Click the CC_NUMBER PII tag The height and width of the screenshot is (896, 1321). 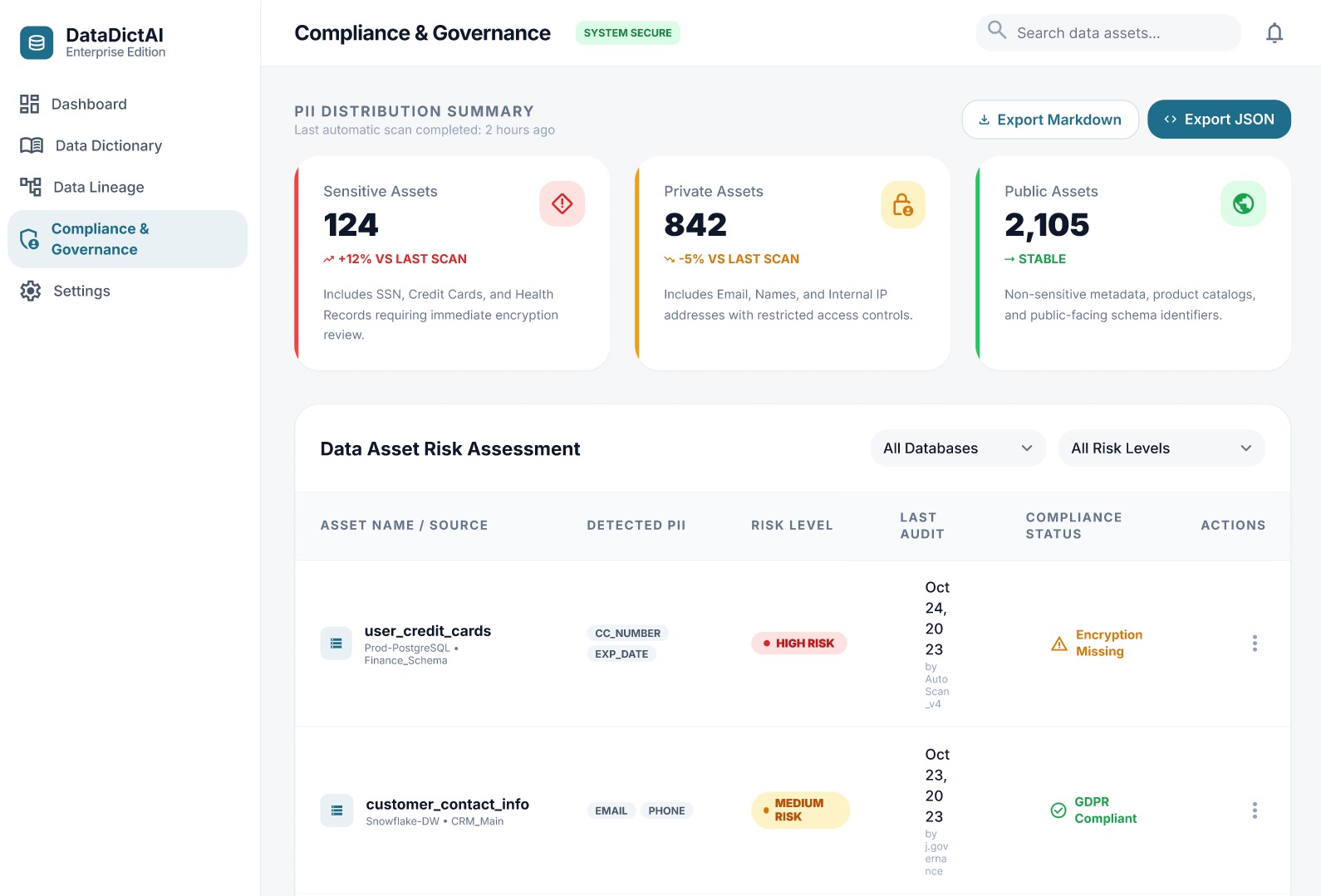[627, 633]
